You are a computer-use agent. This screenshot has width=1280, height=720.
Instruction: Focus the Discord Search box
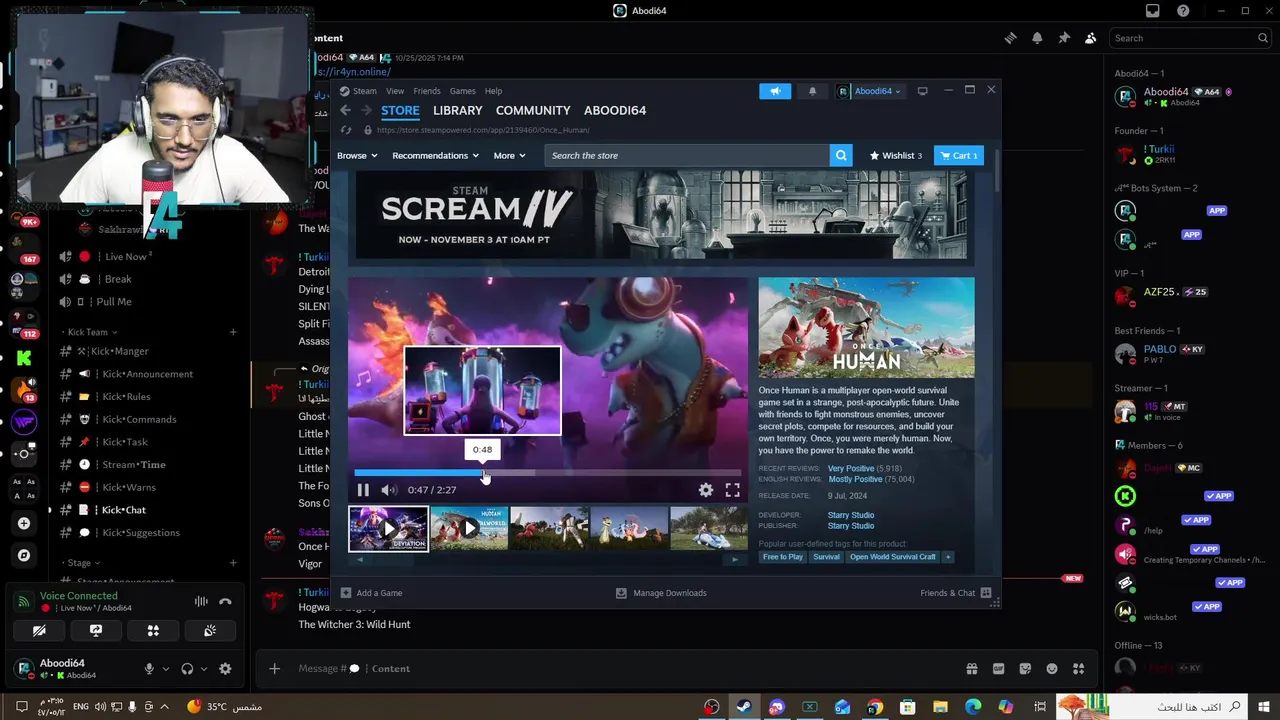coord(1192,38)
